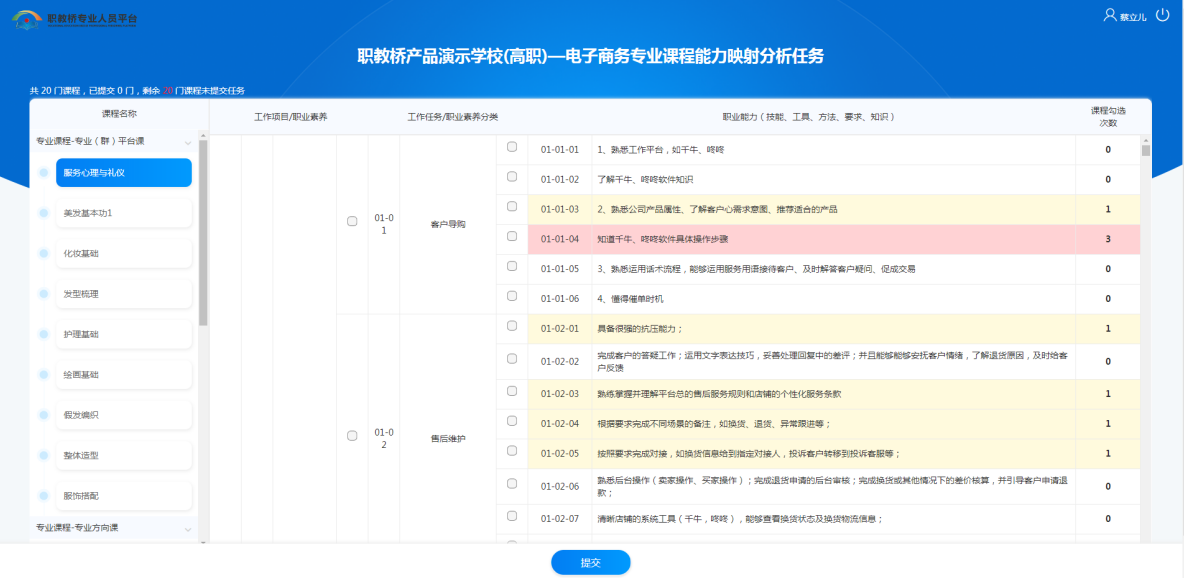Click the dot icon beside 美发基本功1

coord(44,213)
